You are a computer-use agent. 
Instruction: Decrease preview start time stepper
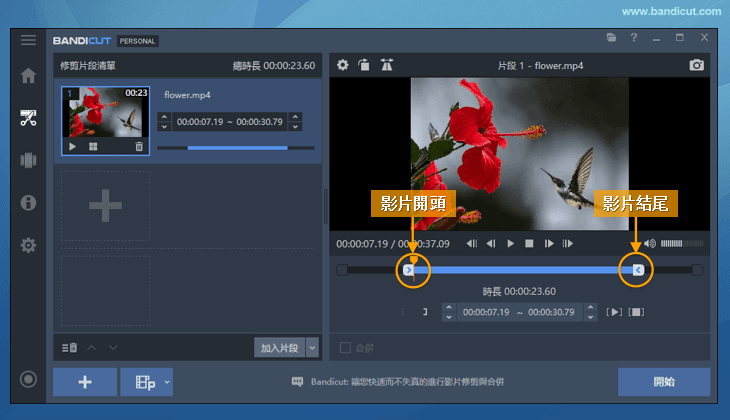point(449,317)
